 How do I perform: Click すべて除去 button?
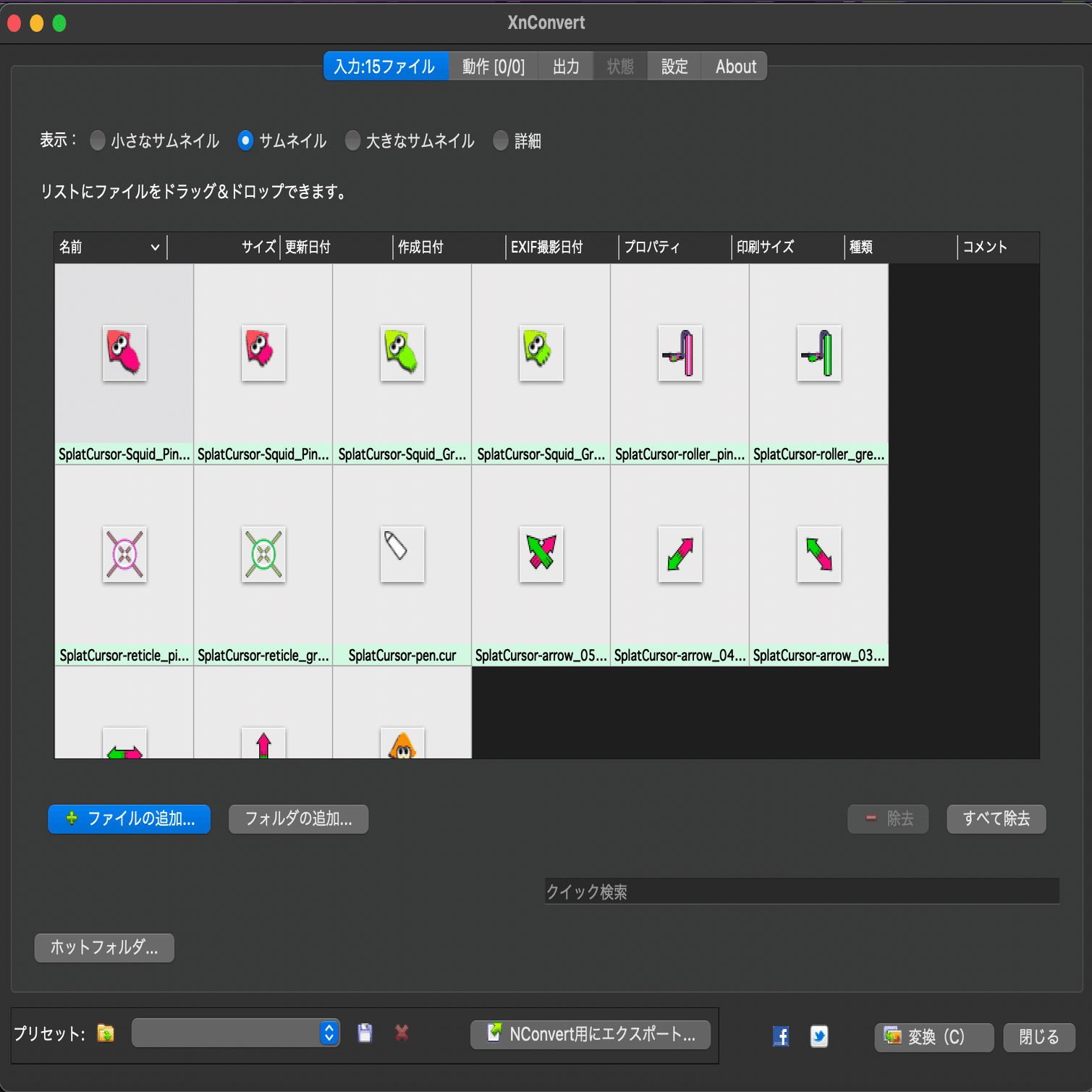[x=996, y=819]
